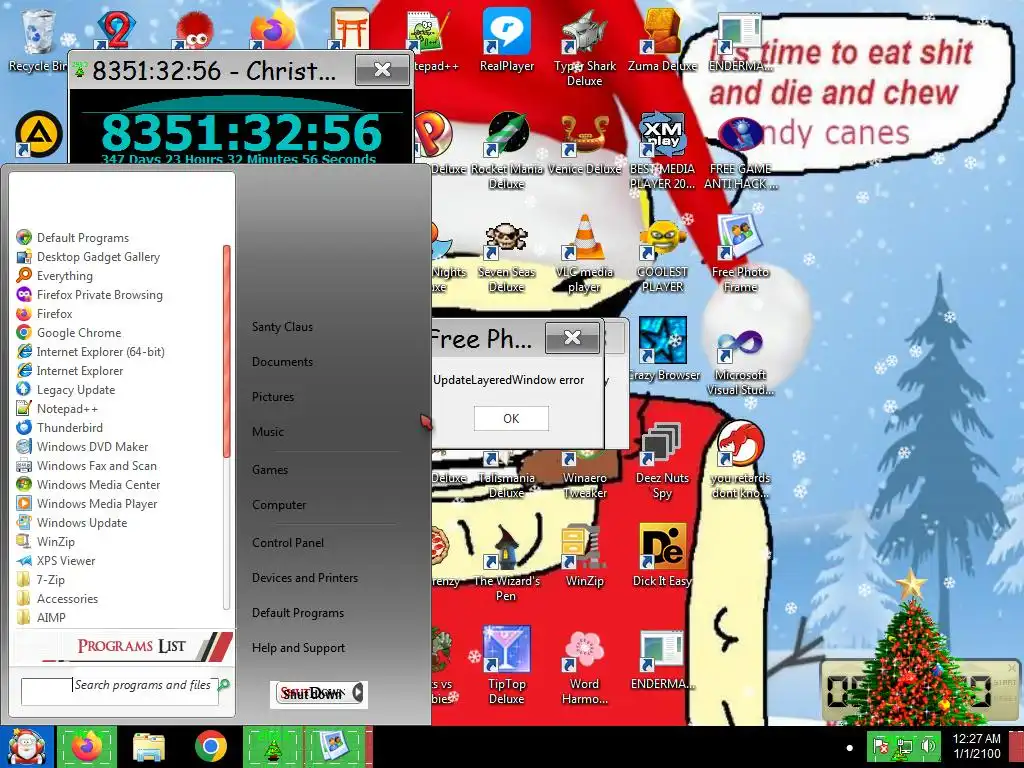Launch VLC media player cone icon

584,254
